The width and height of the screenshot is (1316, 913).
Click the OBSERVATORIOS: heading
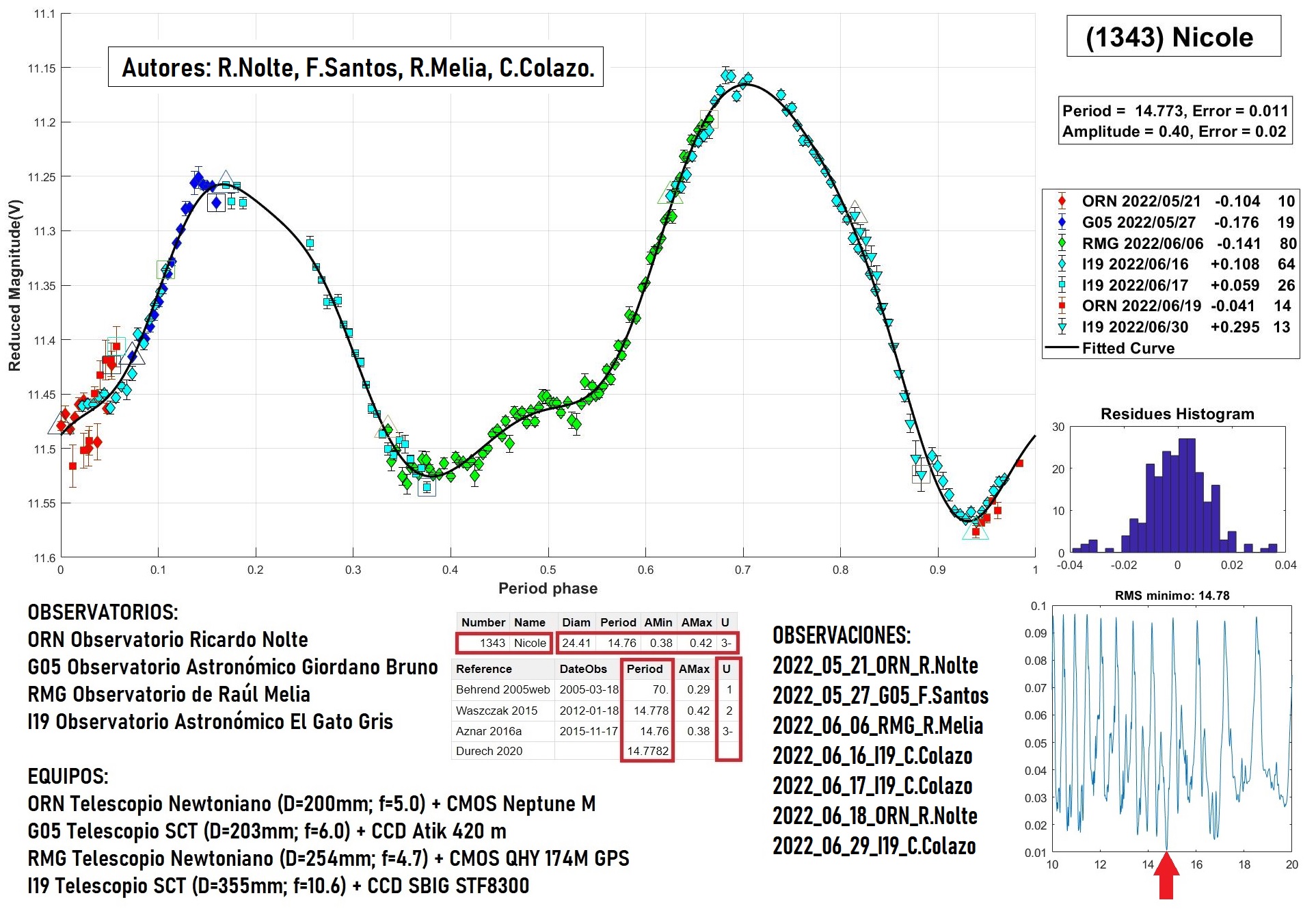[103, 612]
